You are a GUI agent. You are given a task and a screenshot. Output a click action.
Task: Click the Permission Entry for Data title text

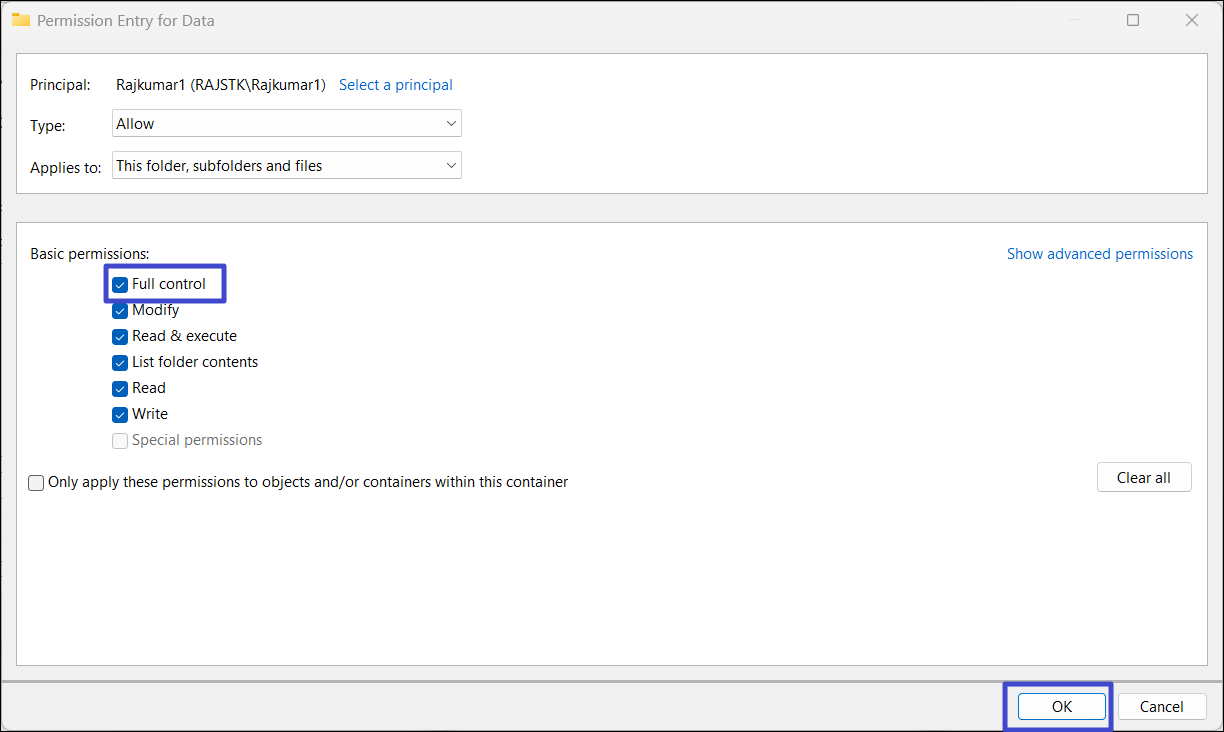pyautogui.click(x=126, y=20)
